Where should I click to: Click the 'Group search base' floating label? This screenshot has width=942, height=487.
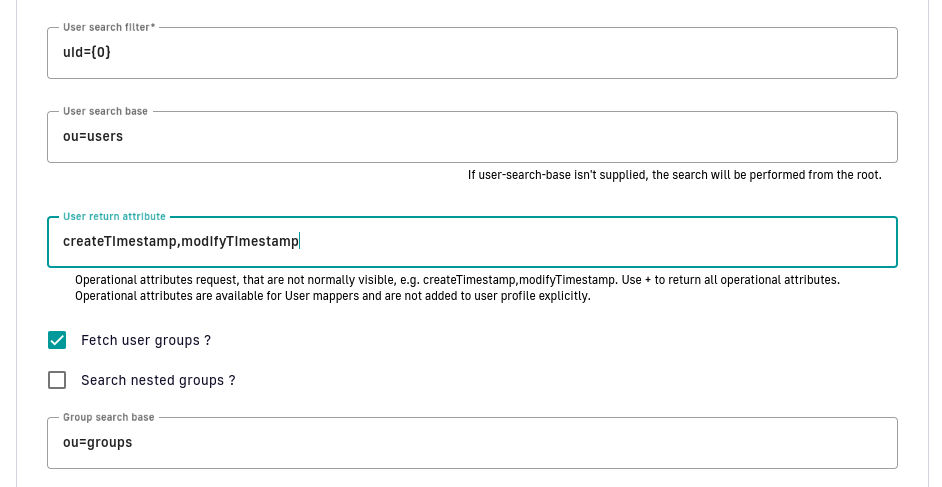(x=109, y=417)
